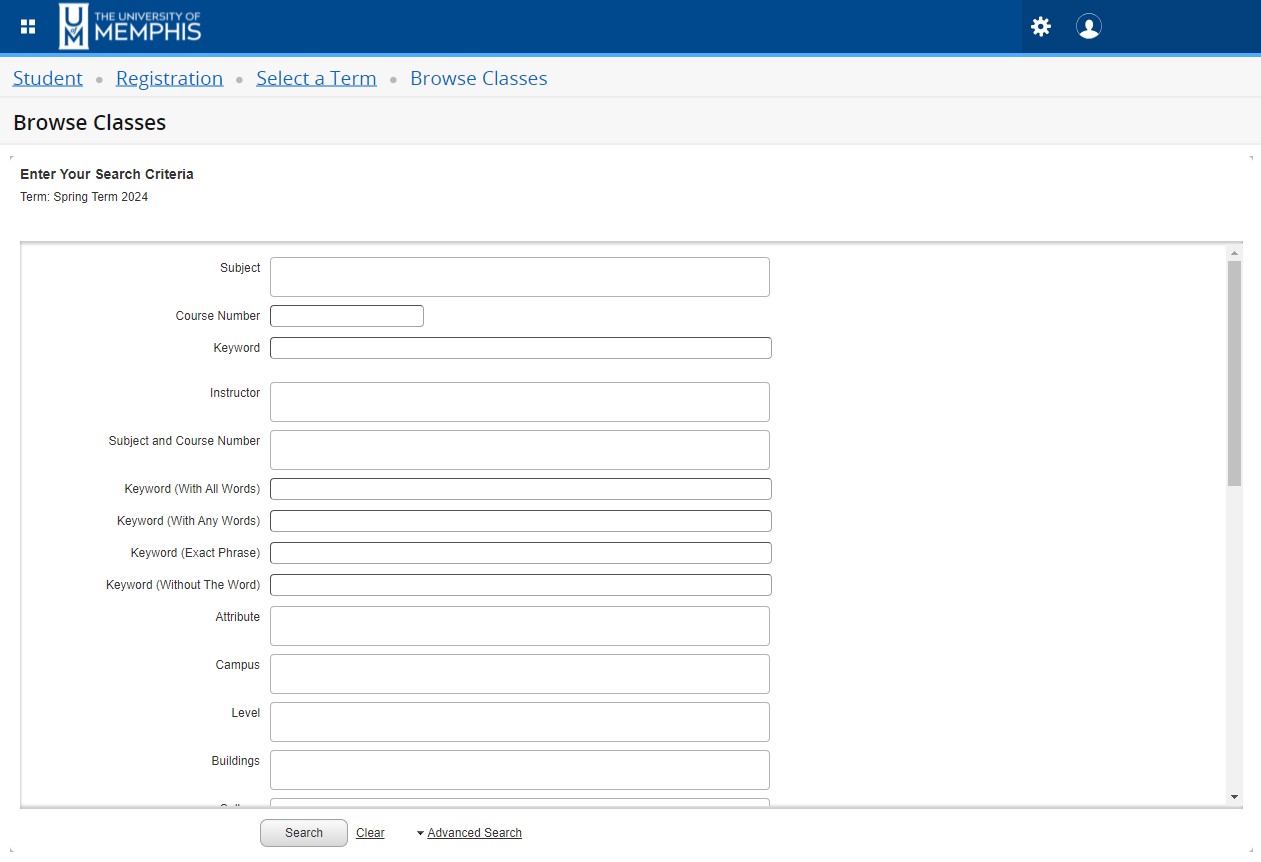Screen dimensions: 1261x862
Task: Go back to Select a Term
Action: (x=316, y=78)
